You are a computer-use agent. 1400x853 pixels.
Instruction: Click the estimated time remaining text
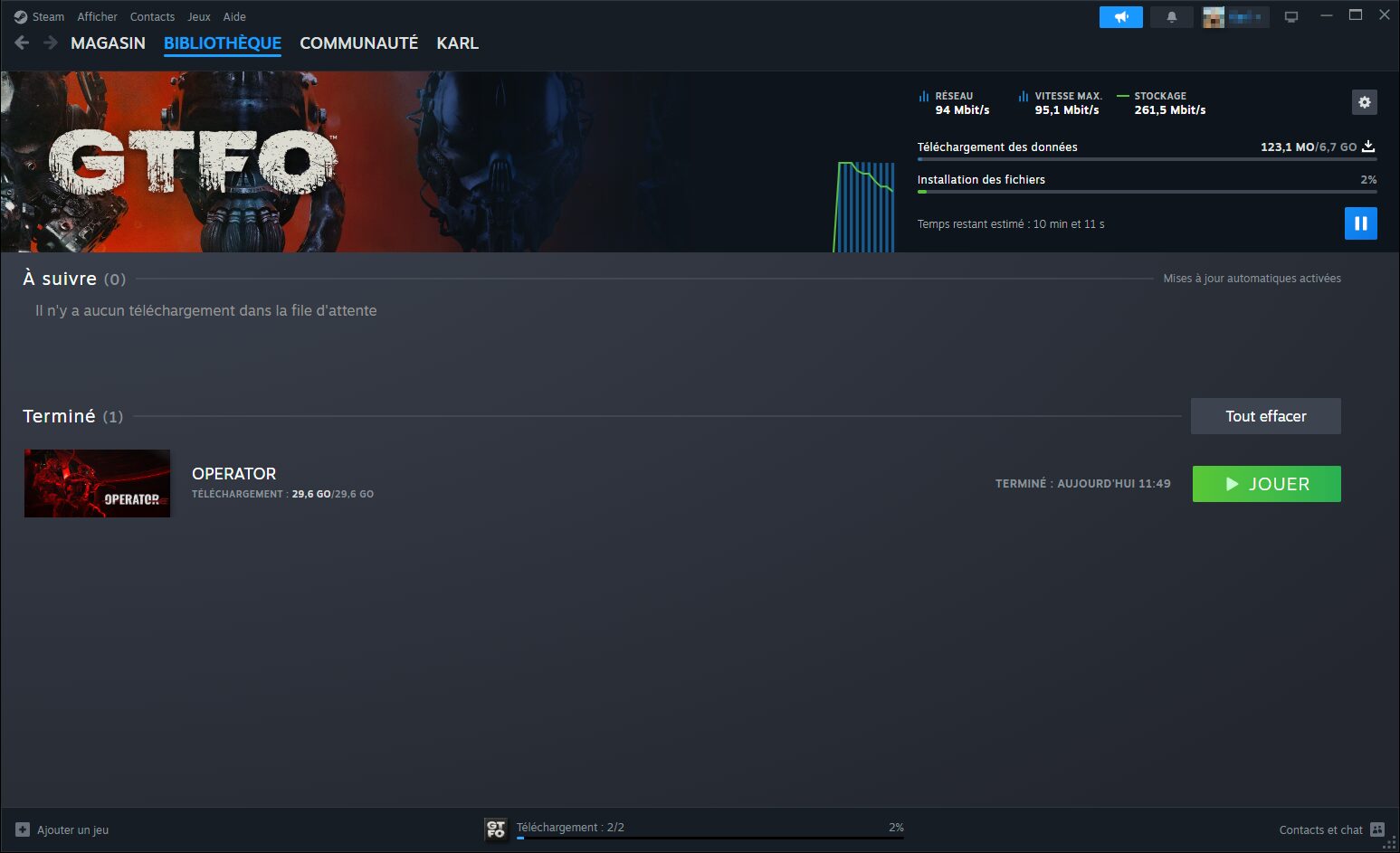1011,224
